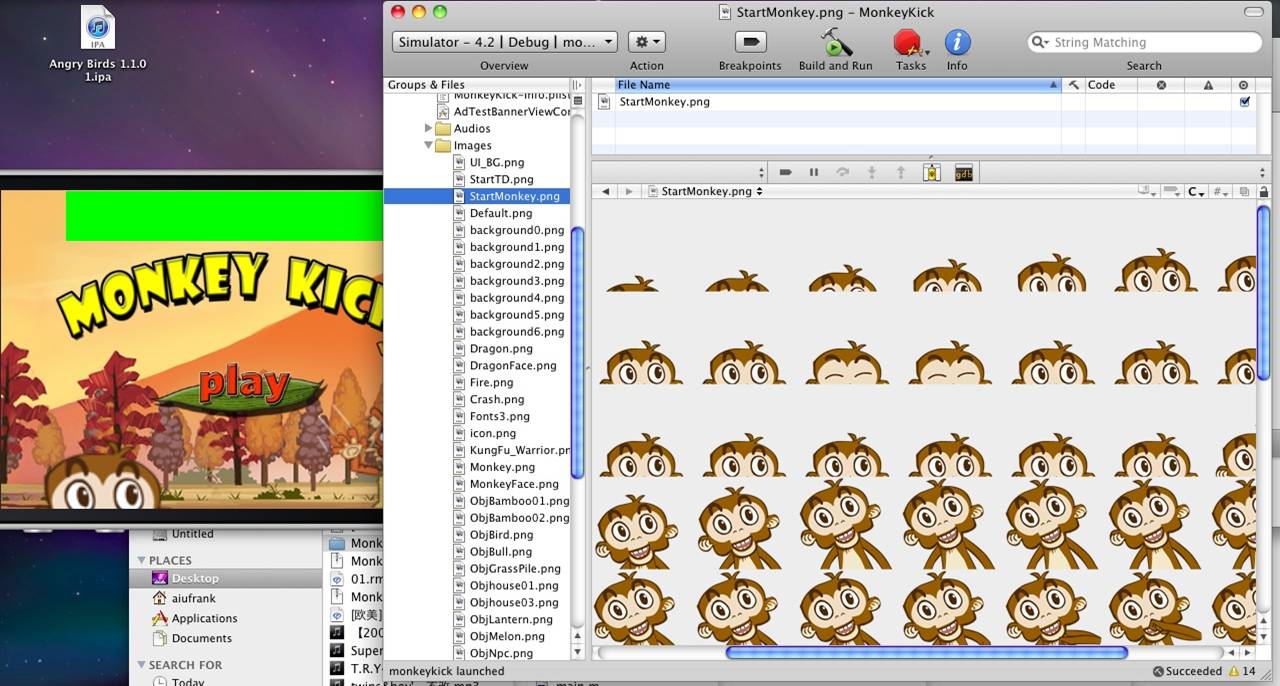Select Crash.png in the file tree
Screen dimensions: 1280x686
click(497, 400)
